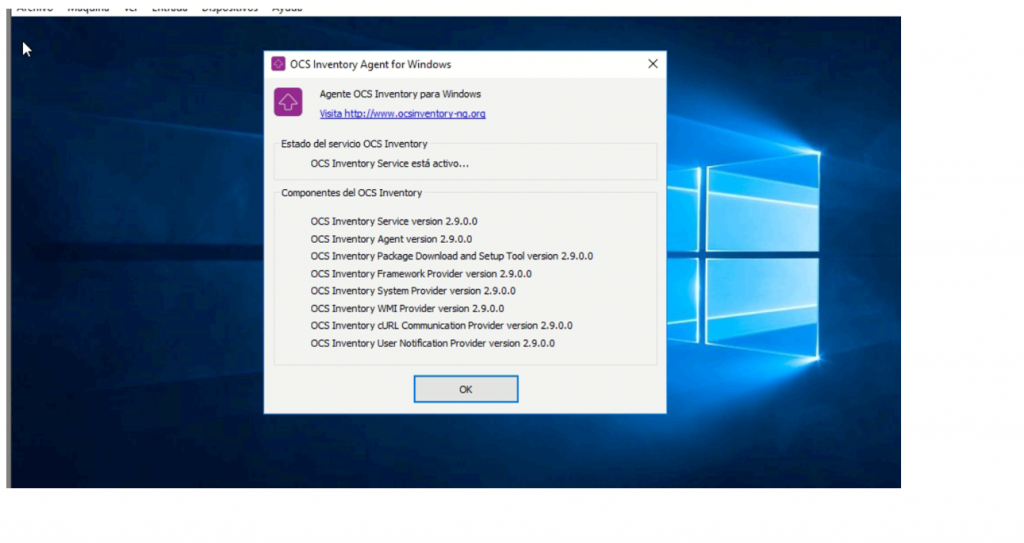This screenshot has width=1024, height=543.
Task: Click the WMI Provider version line
Action: [x=408, y=308]
